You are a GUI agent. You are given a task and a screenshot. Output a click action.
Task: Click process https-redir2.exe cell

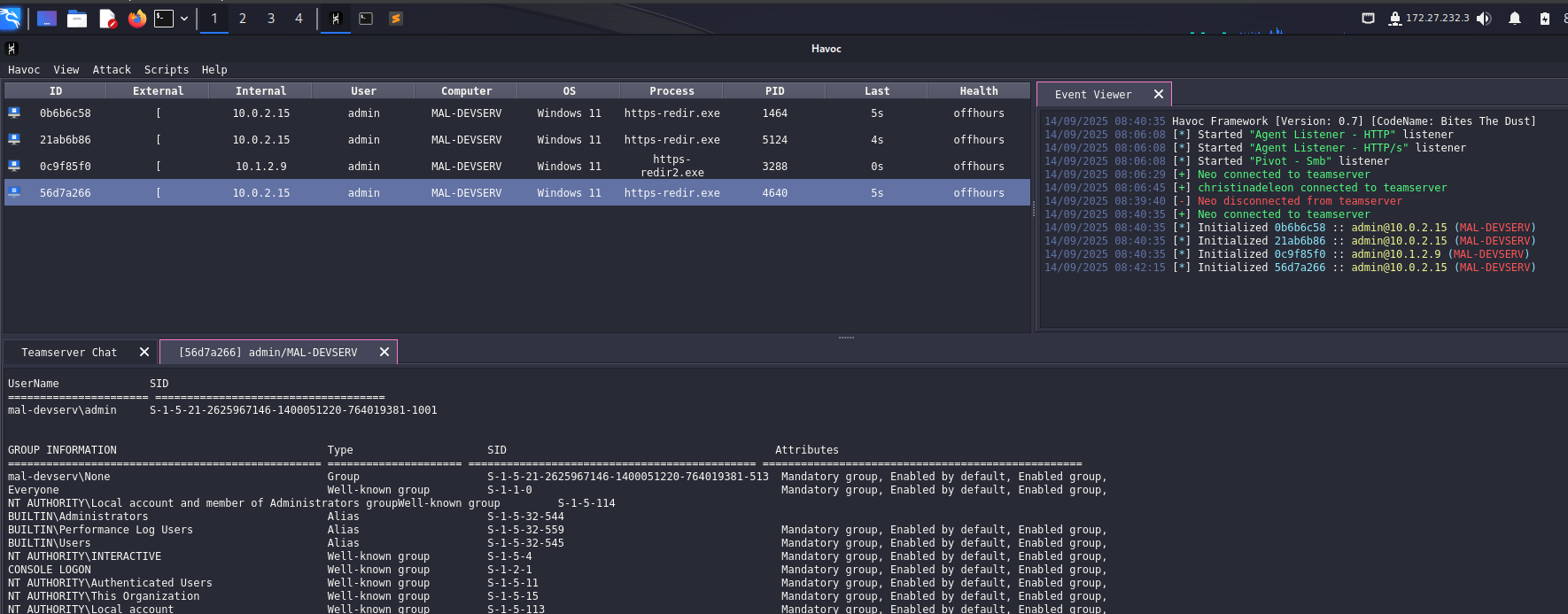point(672,166)
